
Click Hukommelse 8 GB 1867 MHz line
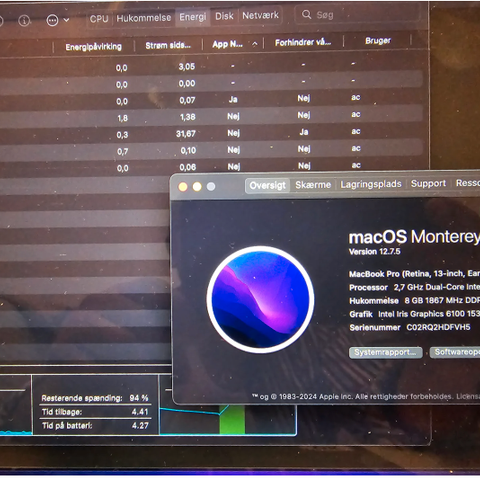click(x=414, y=301)
